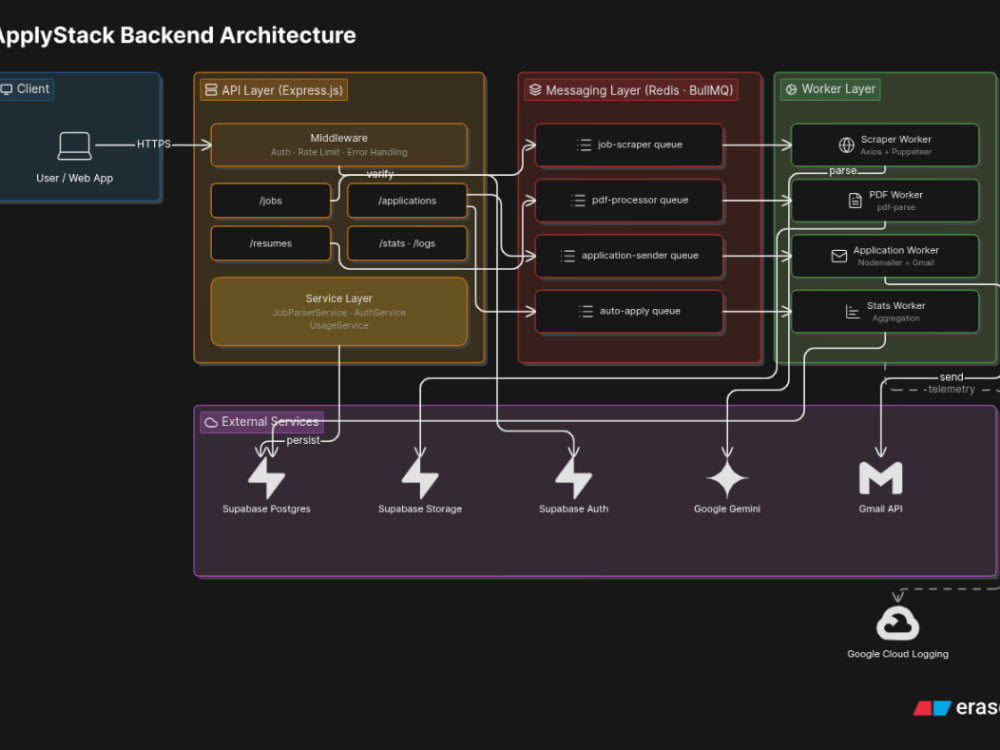Click the Client group label
Viewport: 1000px width, 750px height.
33,89
